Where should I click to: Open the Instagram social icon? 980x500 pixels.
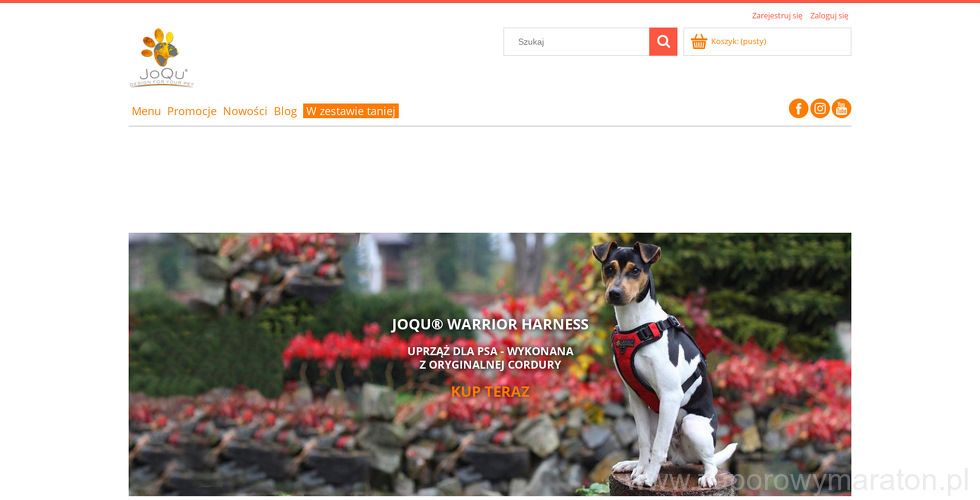(x=820, y=108)
